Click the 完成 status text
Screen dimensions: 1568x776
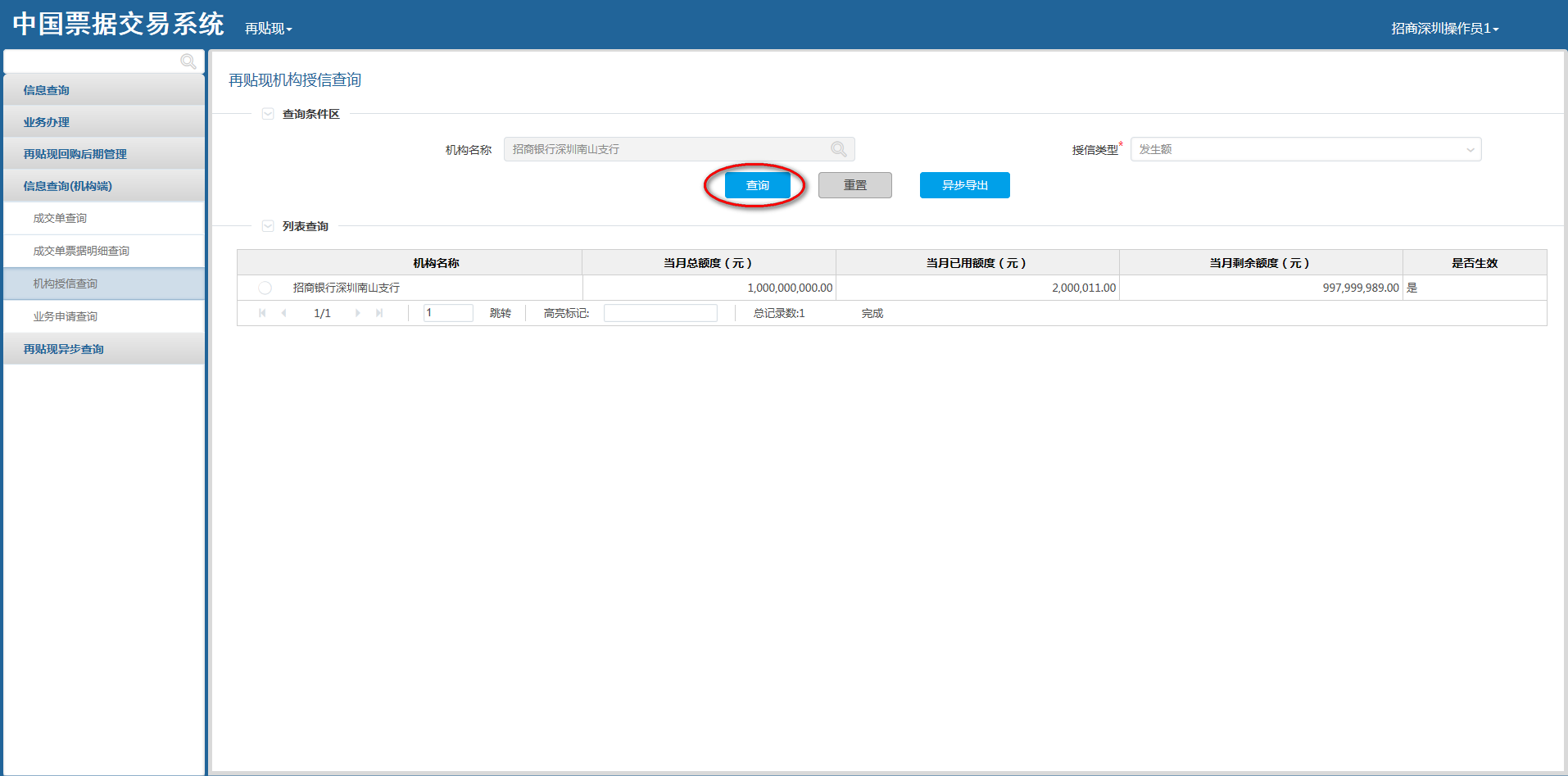[x=872, y=313]
